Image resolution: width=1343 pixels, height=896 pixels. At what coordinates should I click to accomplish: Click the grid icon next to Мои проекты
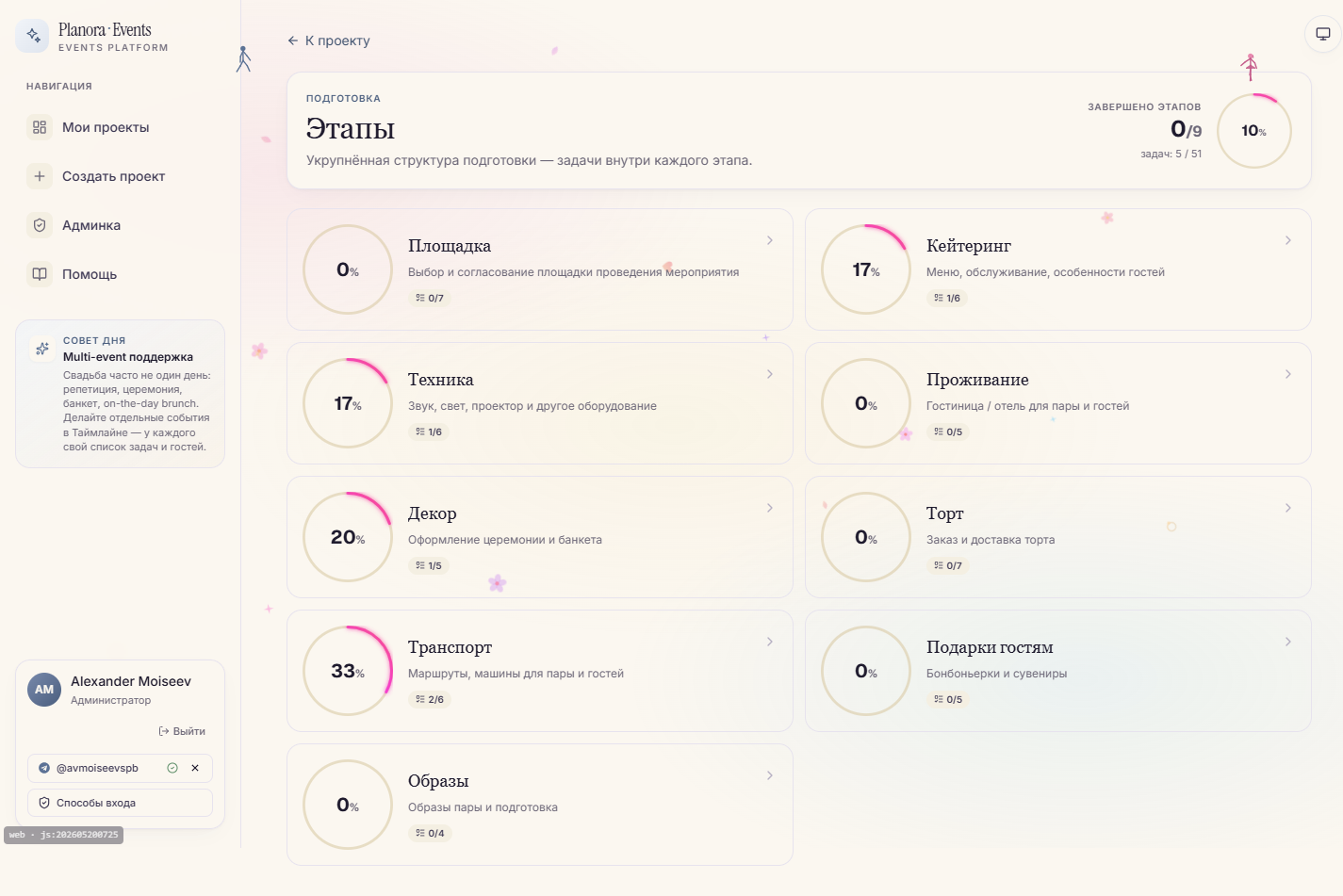click(40, 127)
